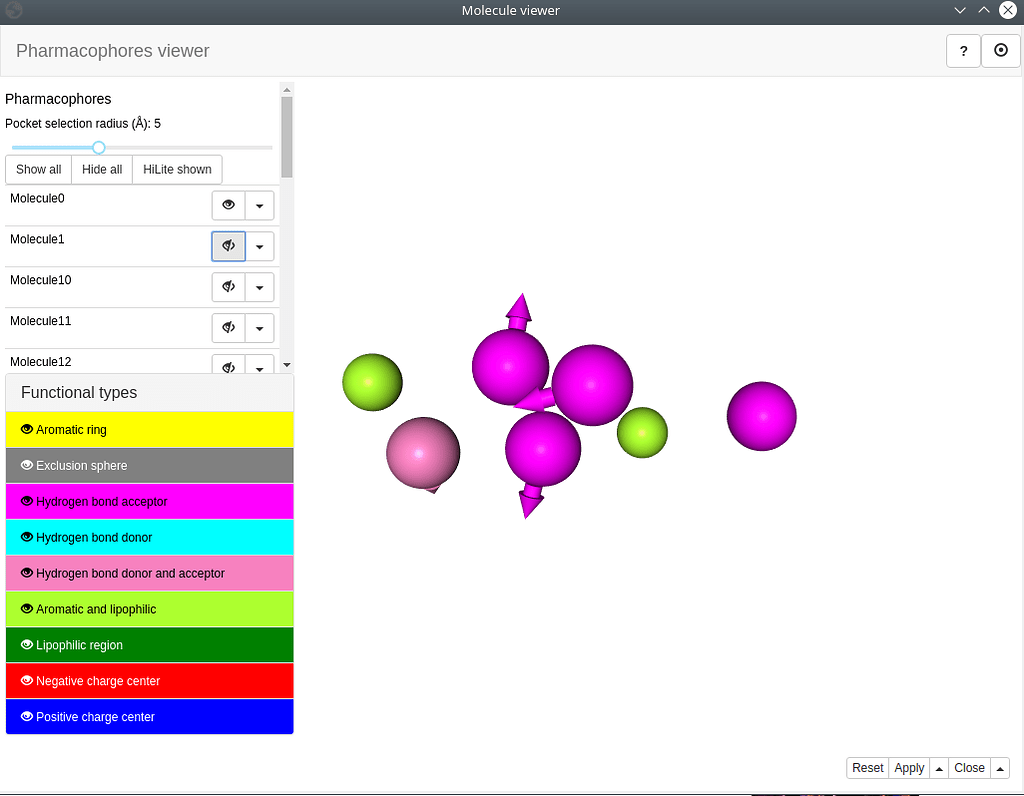The height and width of the screenshot is (796, 1024).
Task: Open Molecule0's dropdown menu
Action: 259,205
